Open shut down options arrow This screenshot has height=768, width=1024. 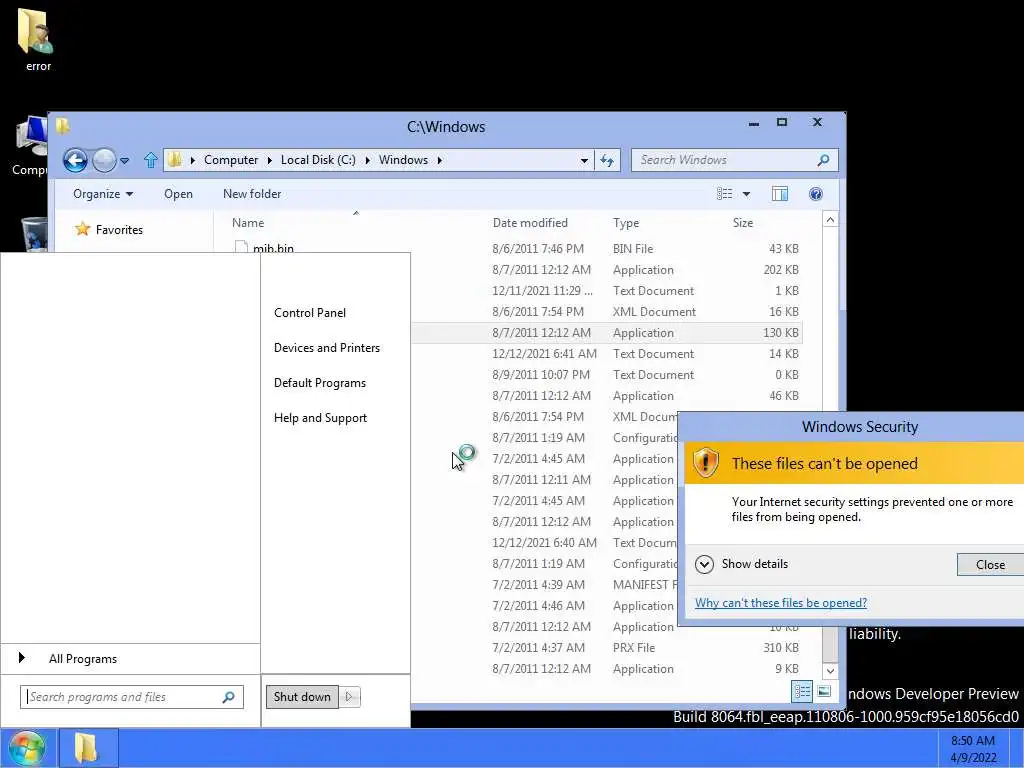tap(349, 697)
